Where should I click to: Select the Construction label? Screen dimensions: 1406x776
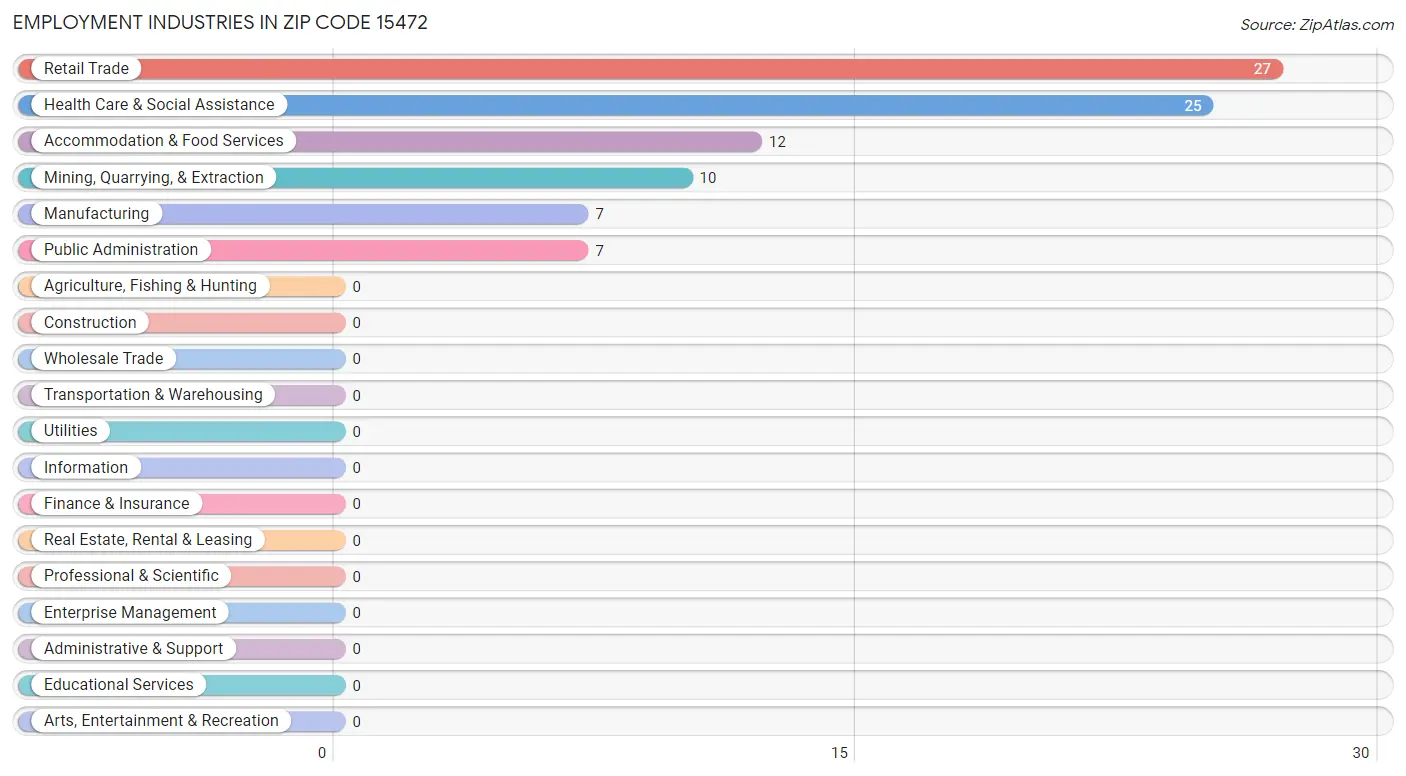click(90, 322)
